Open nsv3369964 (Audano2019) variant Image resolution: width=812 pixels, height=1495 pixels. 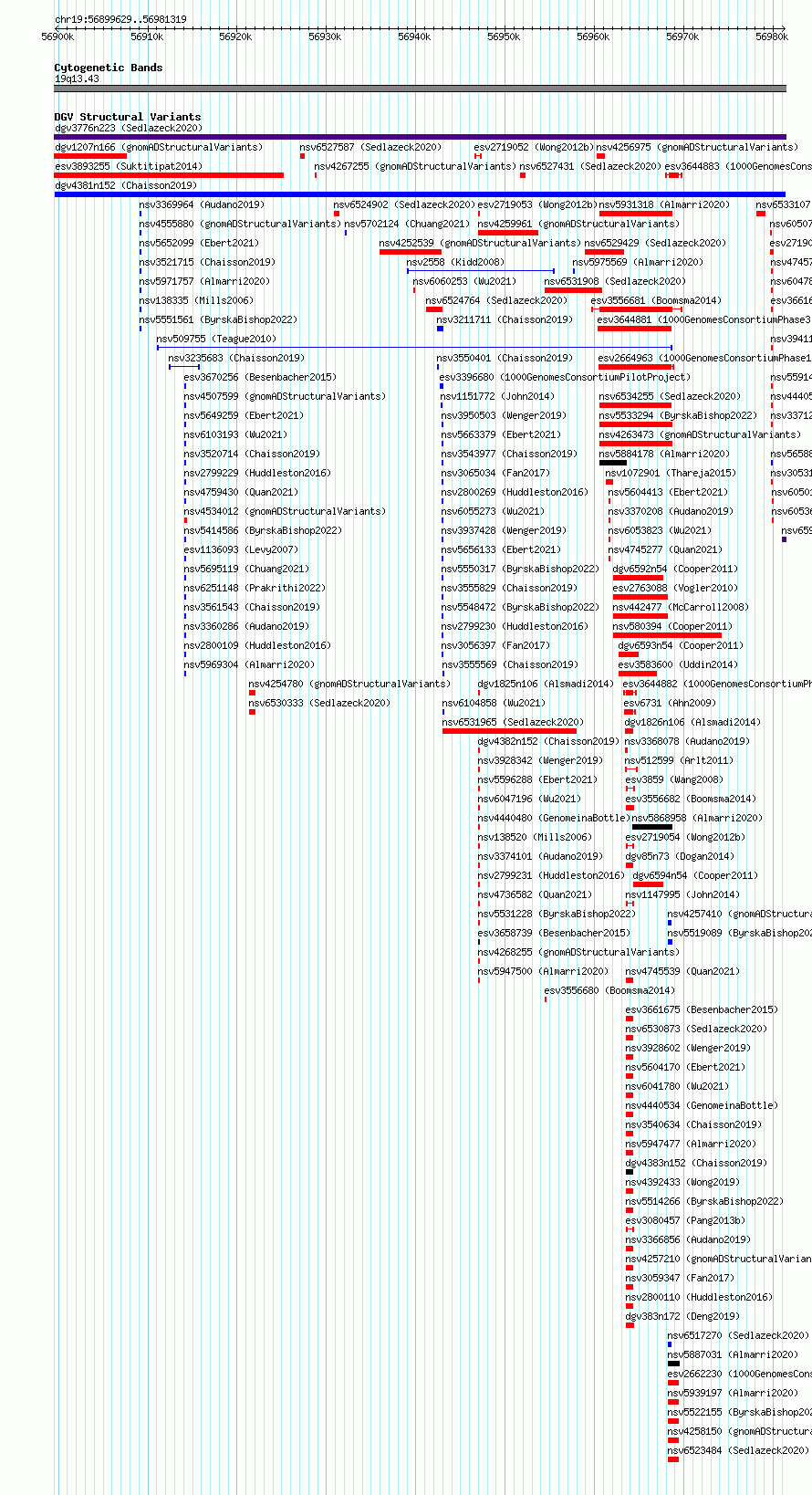[201, 204]
